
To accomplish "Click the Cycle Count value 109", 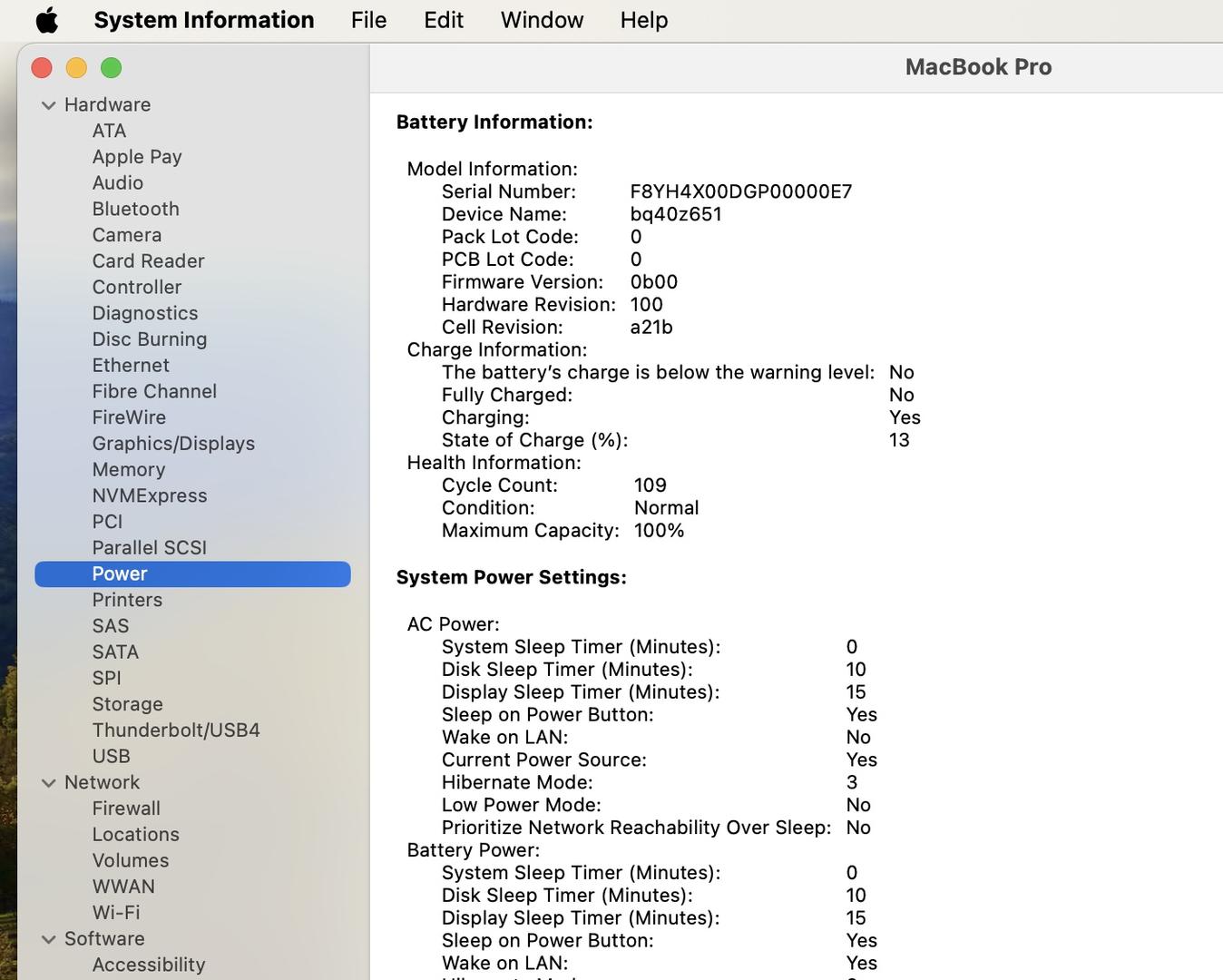I will 651,485.
